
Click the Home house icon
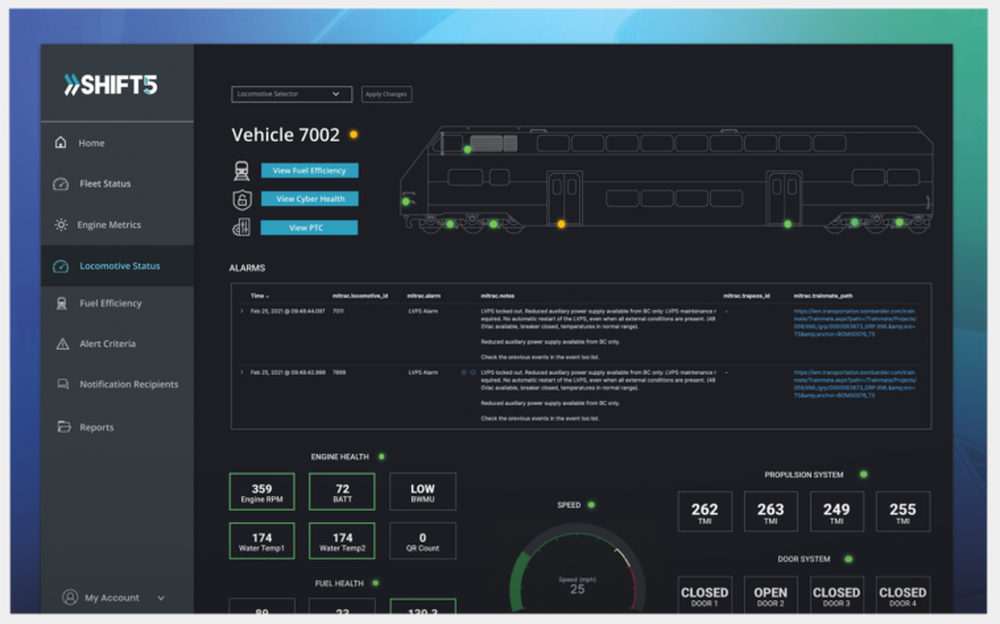click(61, 142)
